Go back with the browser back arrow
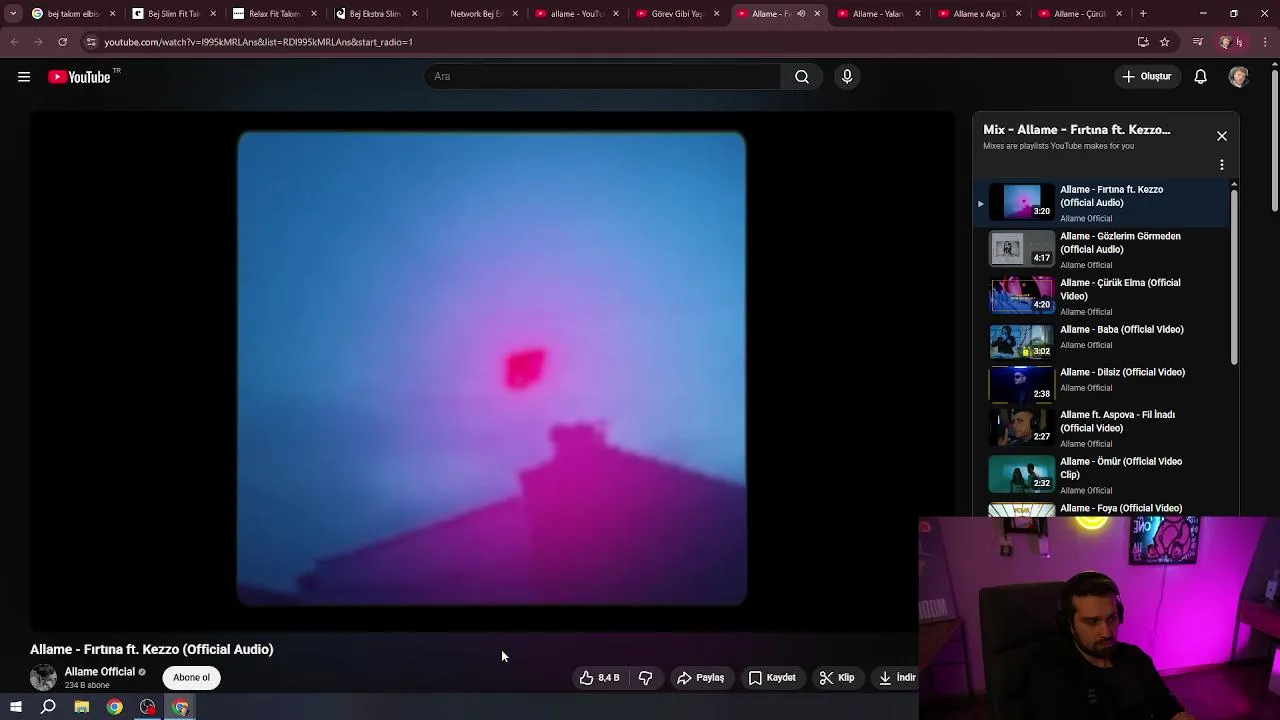 coord(14,42)
